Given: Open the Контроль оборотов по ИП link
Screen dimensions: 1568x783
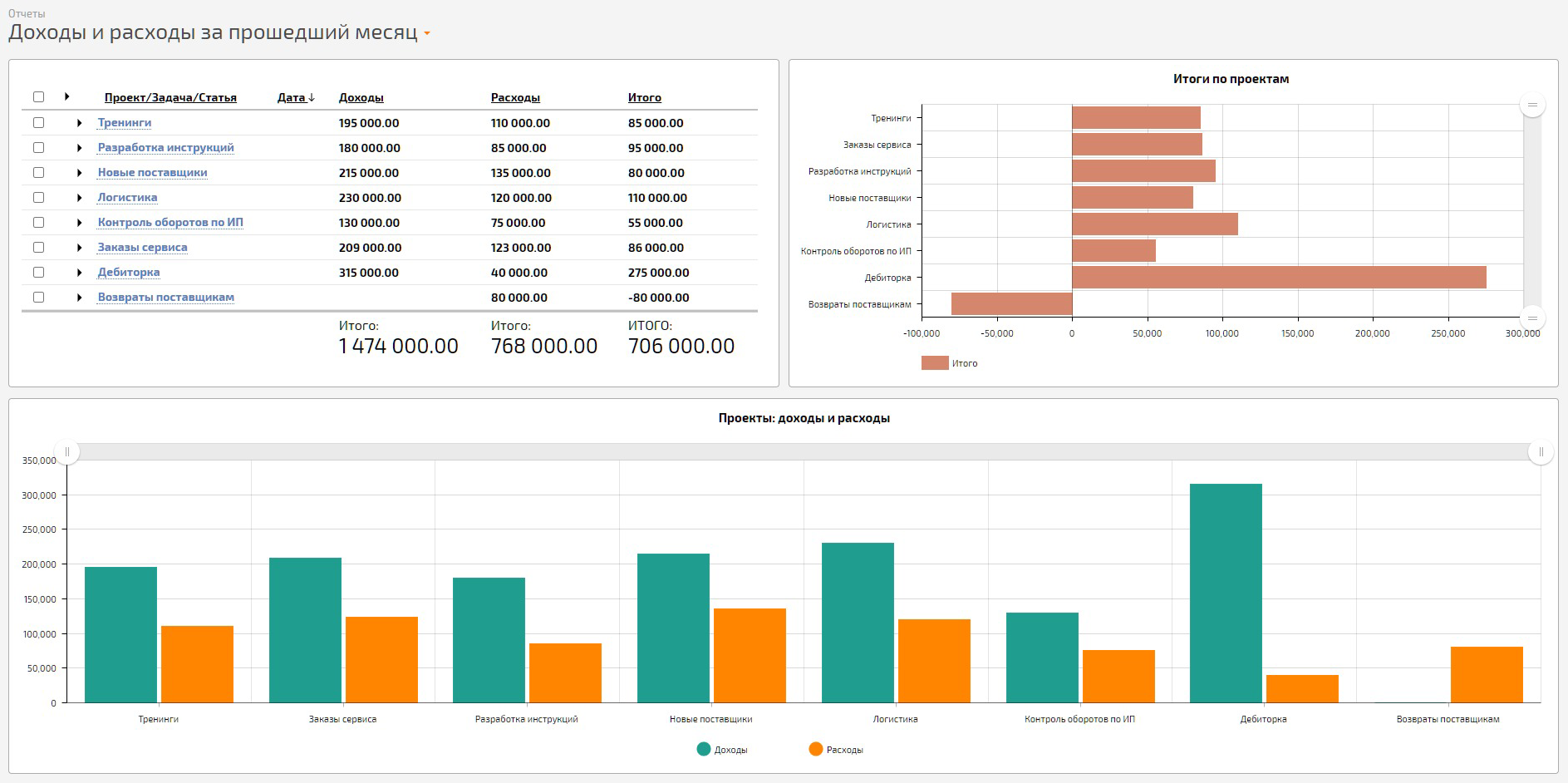Looking at the screenshot, I should [x=170, y=223].
